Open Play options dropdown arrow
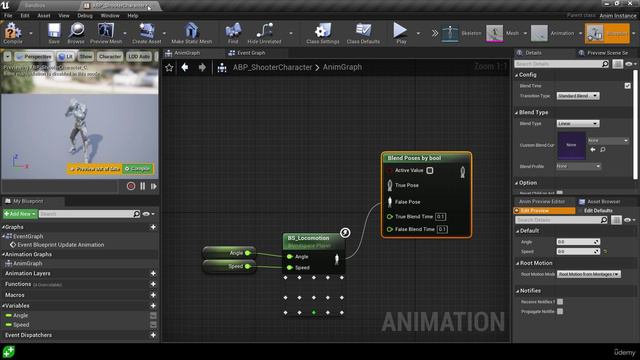 point(418,33)
